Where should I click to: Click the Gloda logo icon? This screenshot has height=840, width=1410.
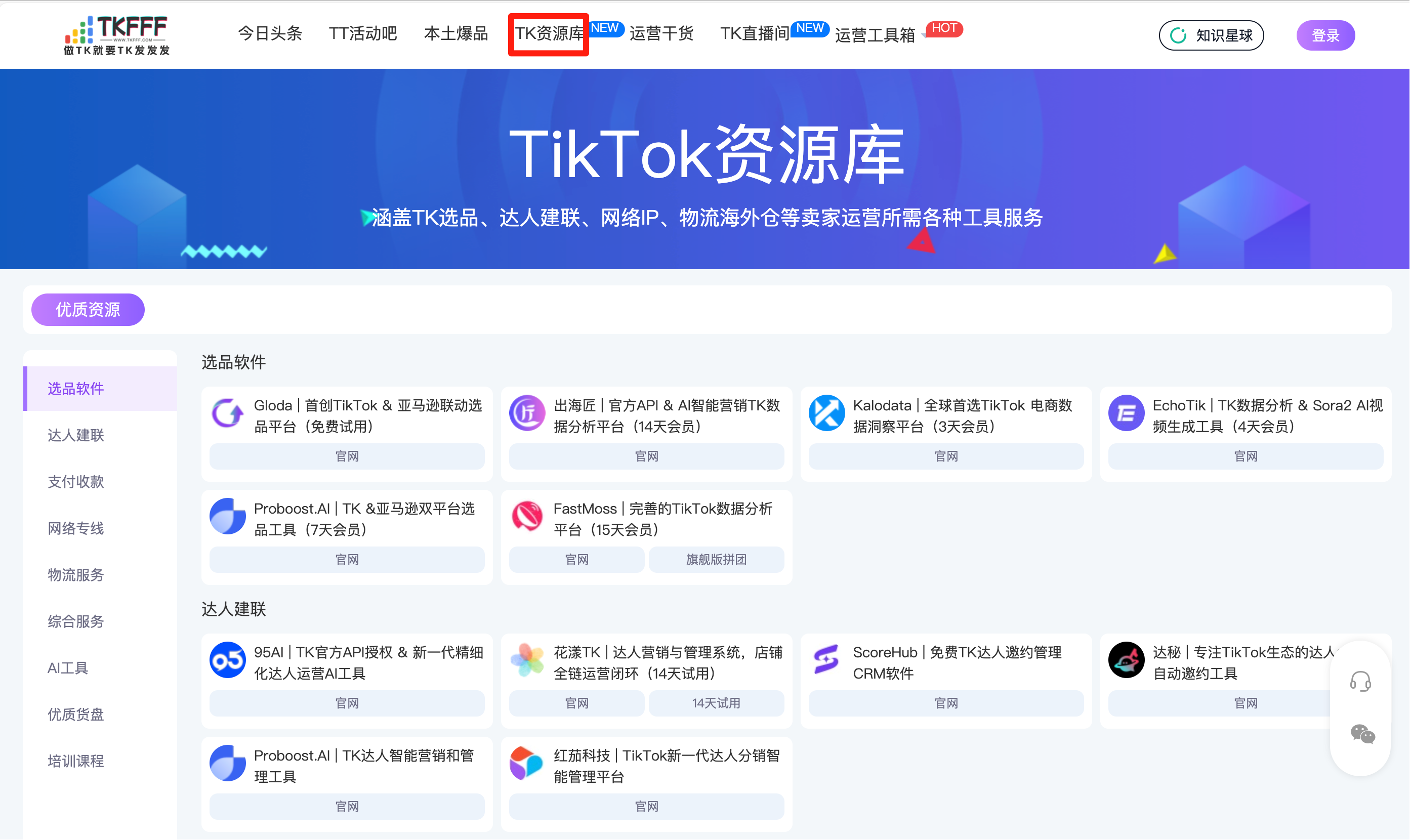click(x=228, y=413)
